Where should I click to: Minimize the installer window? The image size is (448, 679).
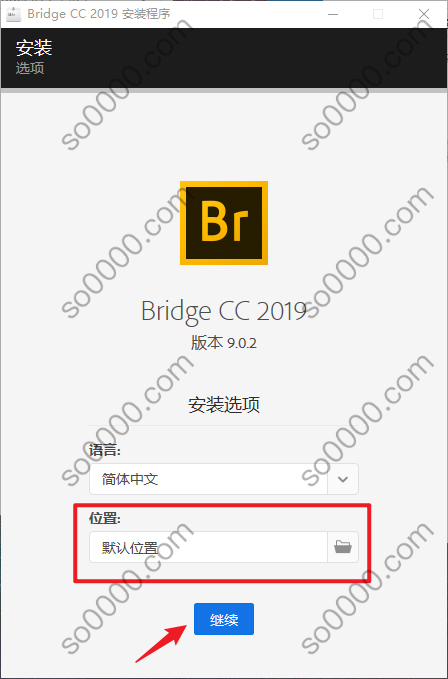[x=333, y=14]
